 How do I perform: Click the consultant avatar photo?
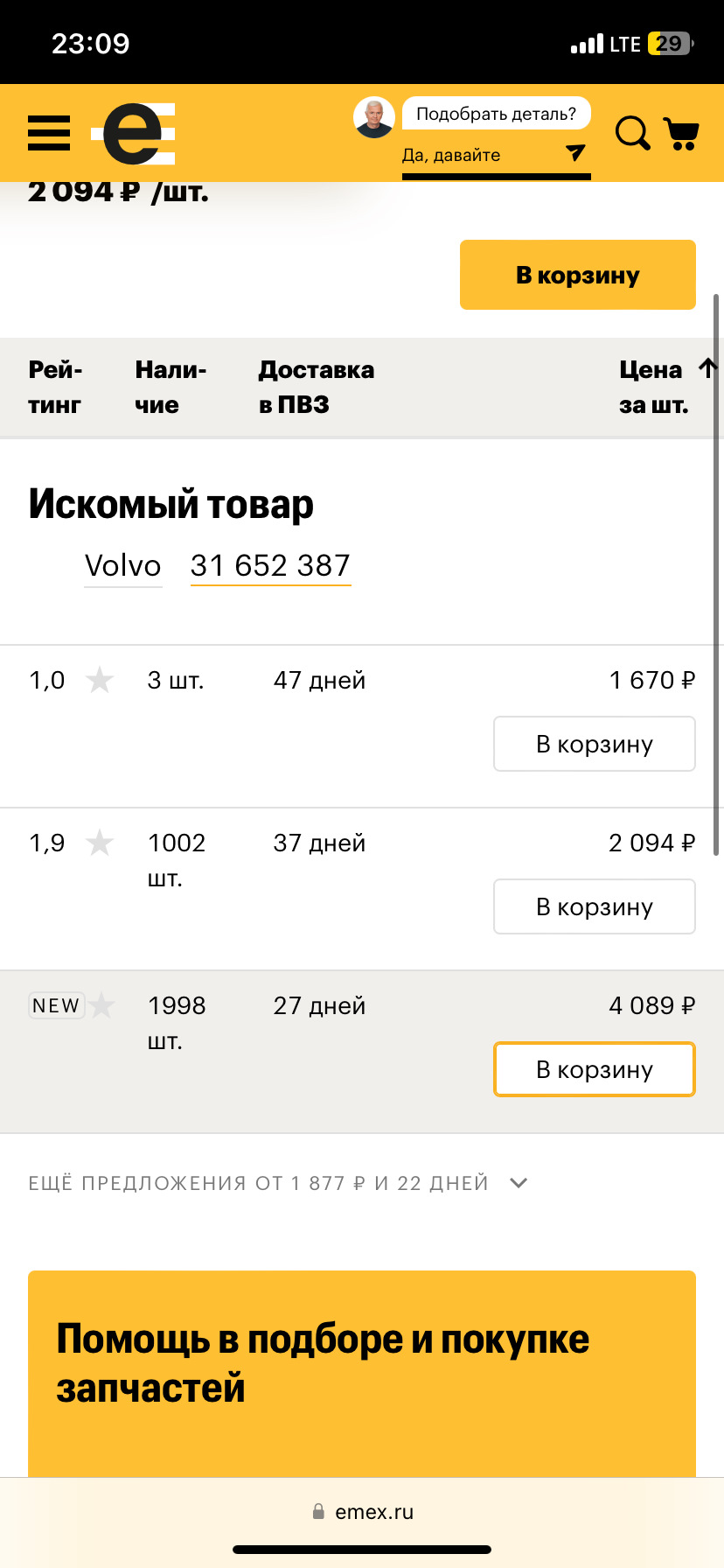tap(373, 116)
